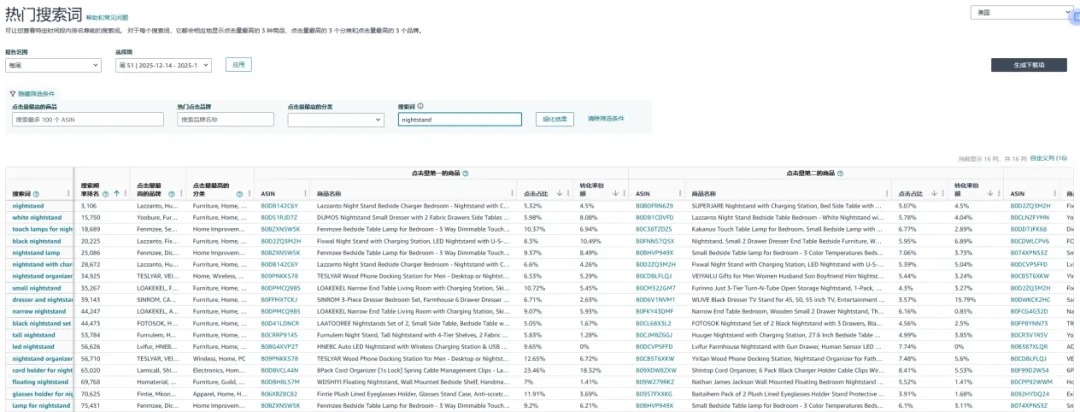
Task: Click the help icon in 搜索频率排名 header
Action: point(105,194)
